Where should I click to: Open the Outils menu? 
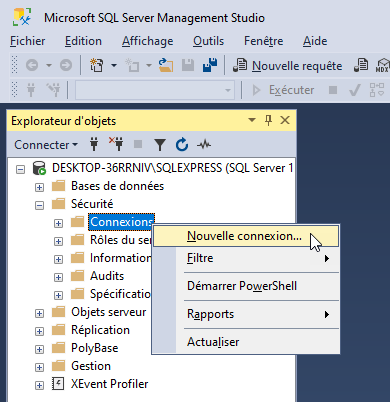(209, 41)
